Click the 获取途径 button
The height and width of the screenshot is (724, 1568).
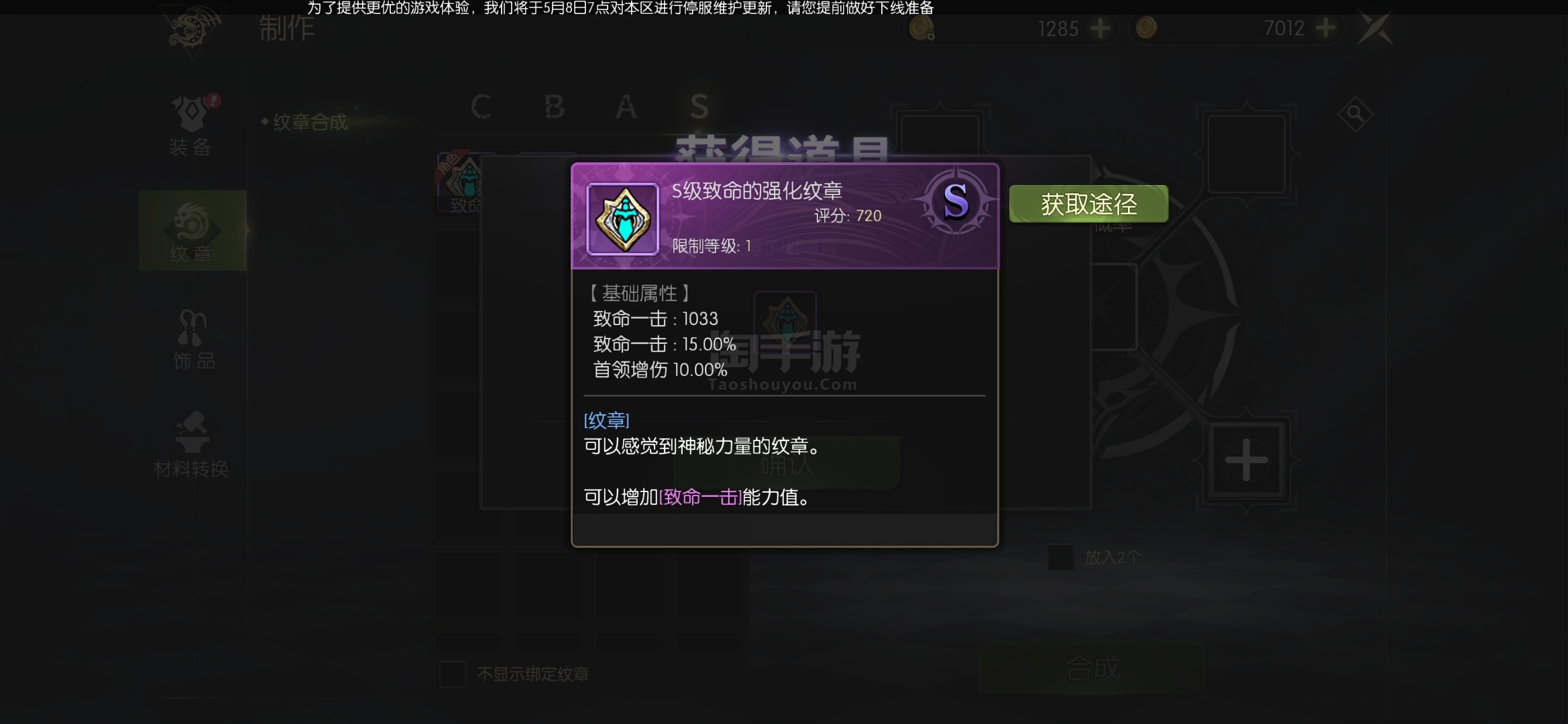[x=1088, y=204]
